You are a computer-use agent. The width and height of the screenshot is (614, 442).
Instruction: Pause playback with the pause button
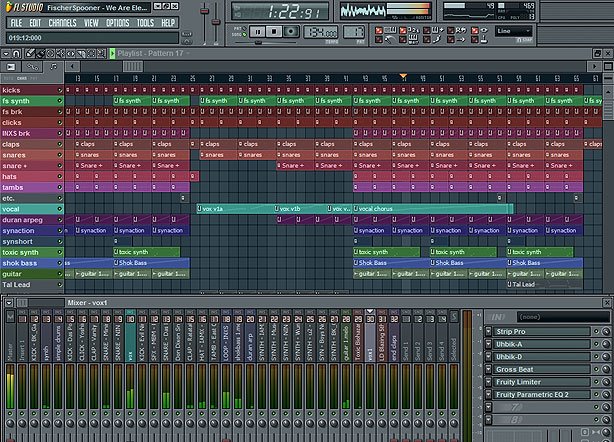(x=257, y=32)
